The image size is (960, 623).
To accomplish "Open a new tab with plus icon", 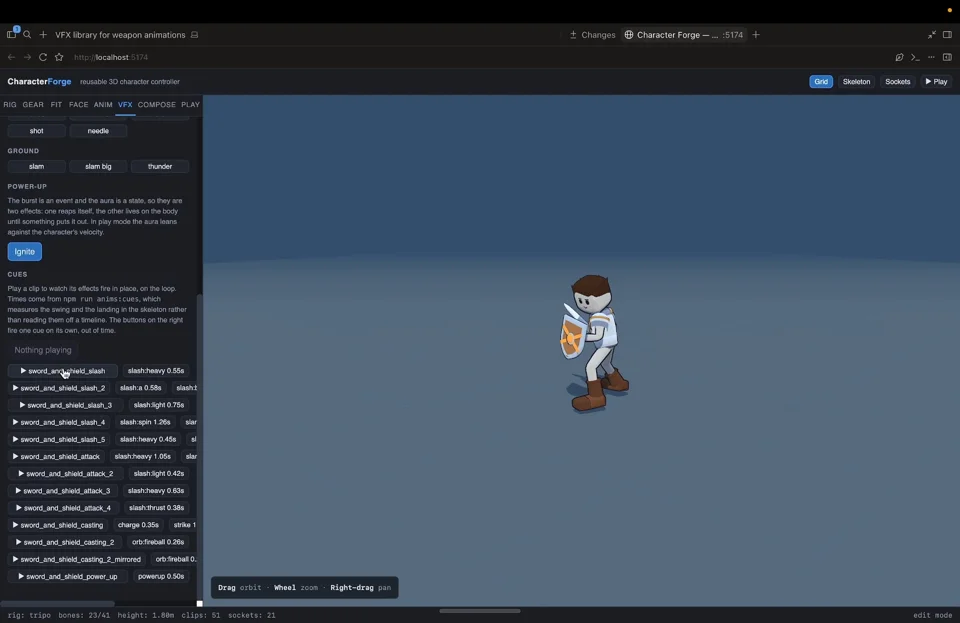I will click(756, 35).
